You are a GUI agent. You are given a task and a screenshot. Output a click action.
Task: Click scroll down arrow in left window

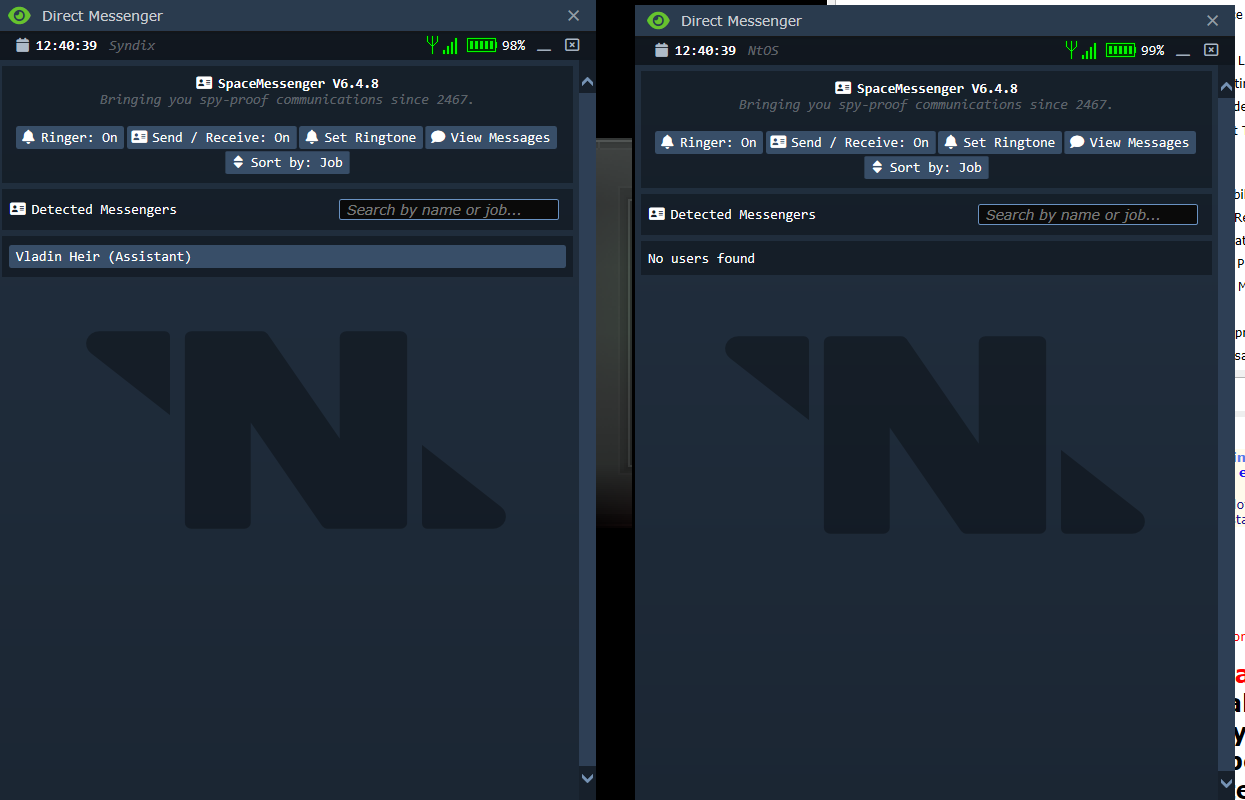587,777
